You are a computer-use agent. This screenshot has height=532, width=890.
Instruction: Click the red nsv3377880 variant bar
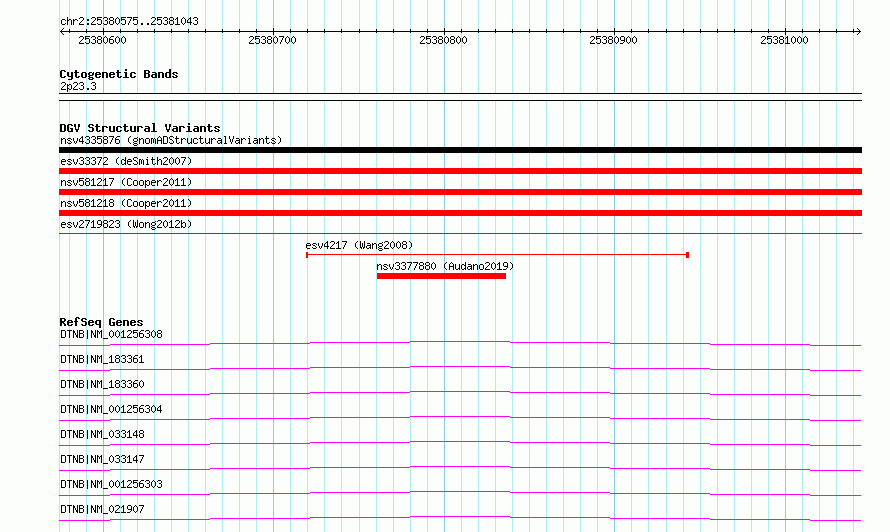(x=441, y=276)
